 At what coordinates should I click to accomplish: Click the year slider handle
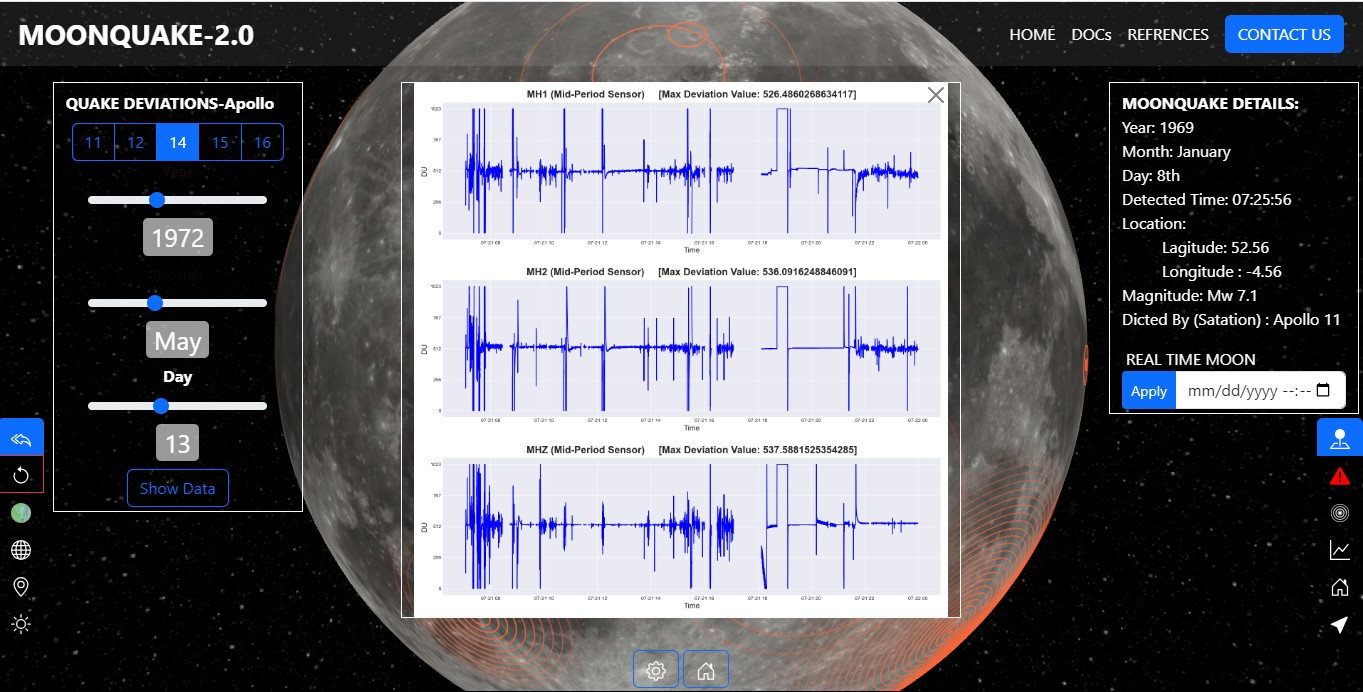click(x=156, y=200)
